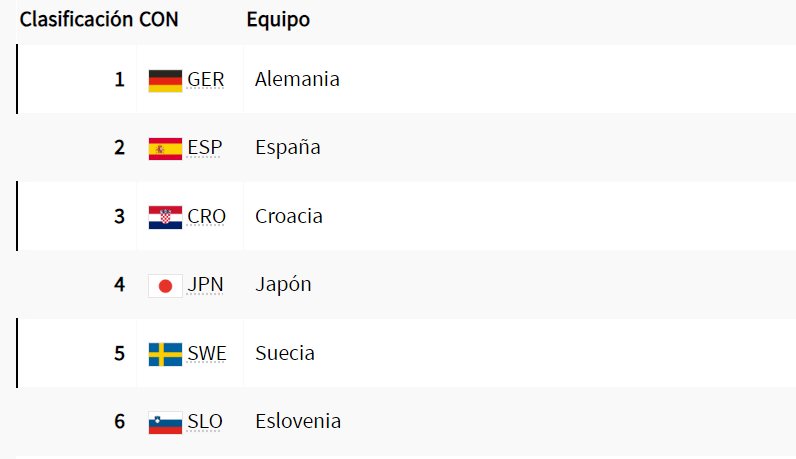Click the Japan flag icon
Viewport: 796px width, 459px height.
165,285
